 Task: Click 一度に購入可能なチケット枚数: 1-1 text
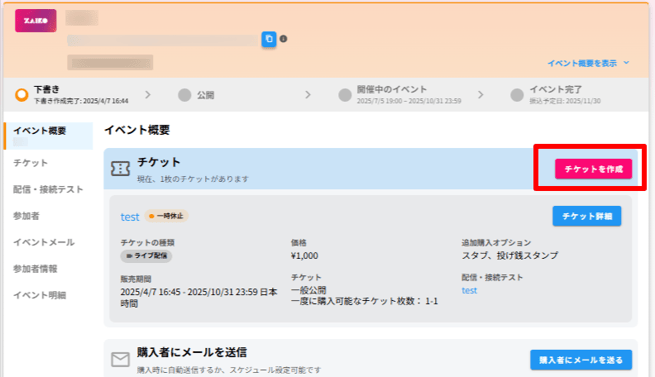364,301
